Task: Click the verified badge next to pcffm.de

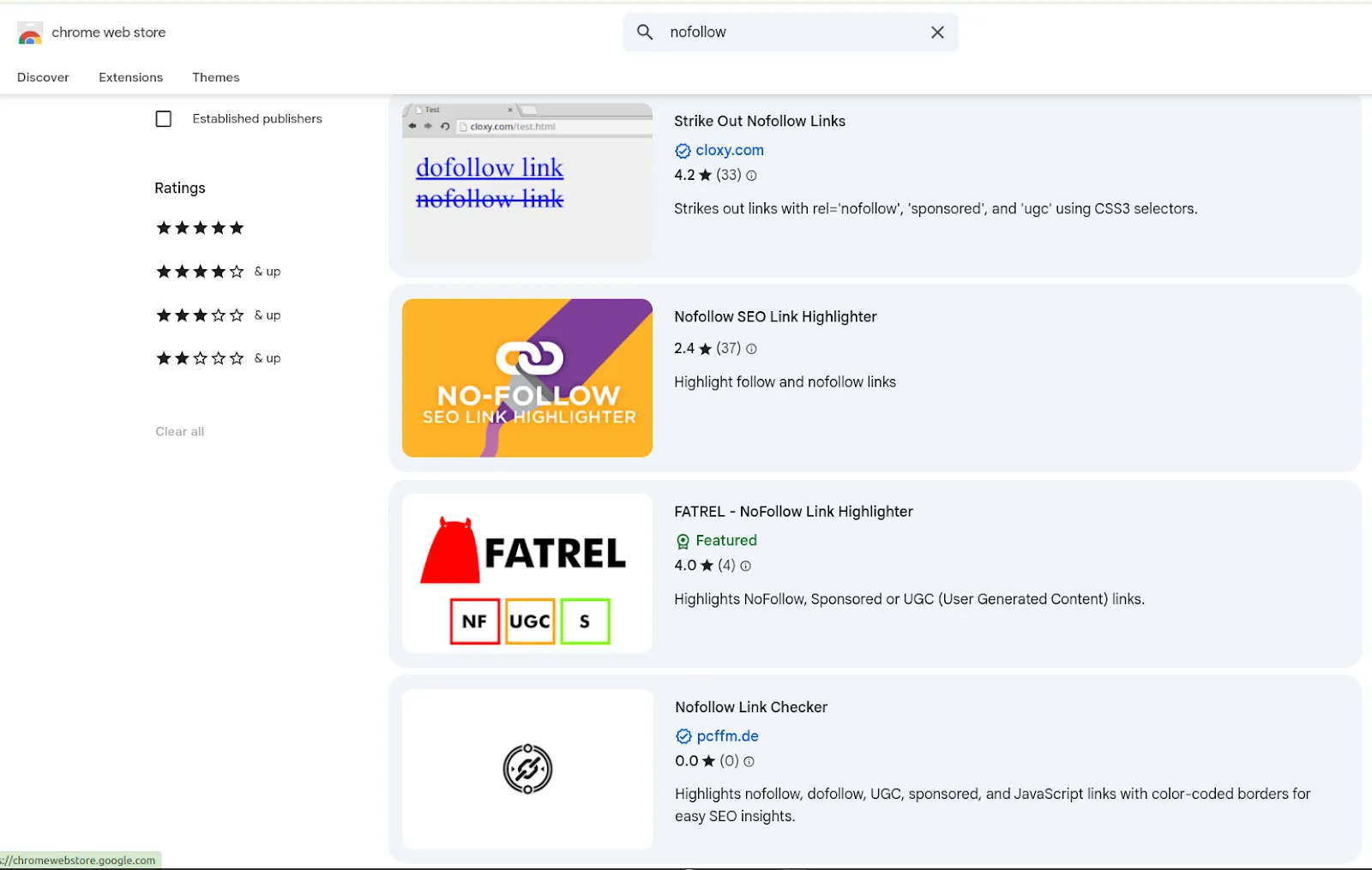Action: (x=683, y=735)
